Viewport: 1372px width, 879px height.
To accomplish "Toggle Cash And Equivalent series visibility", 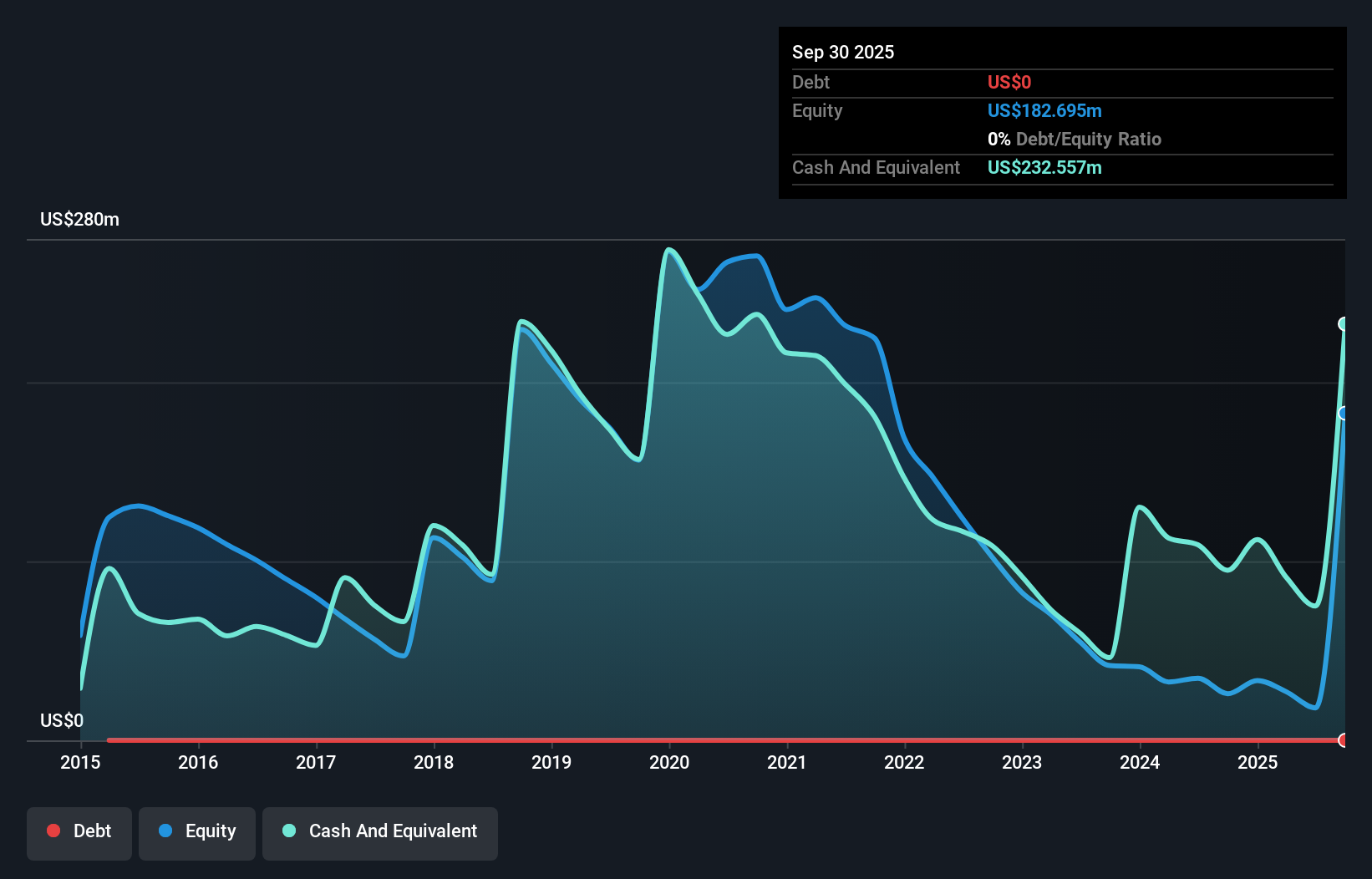I will pos(380,832).
